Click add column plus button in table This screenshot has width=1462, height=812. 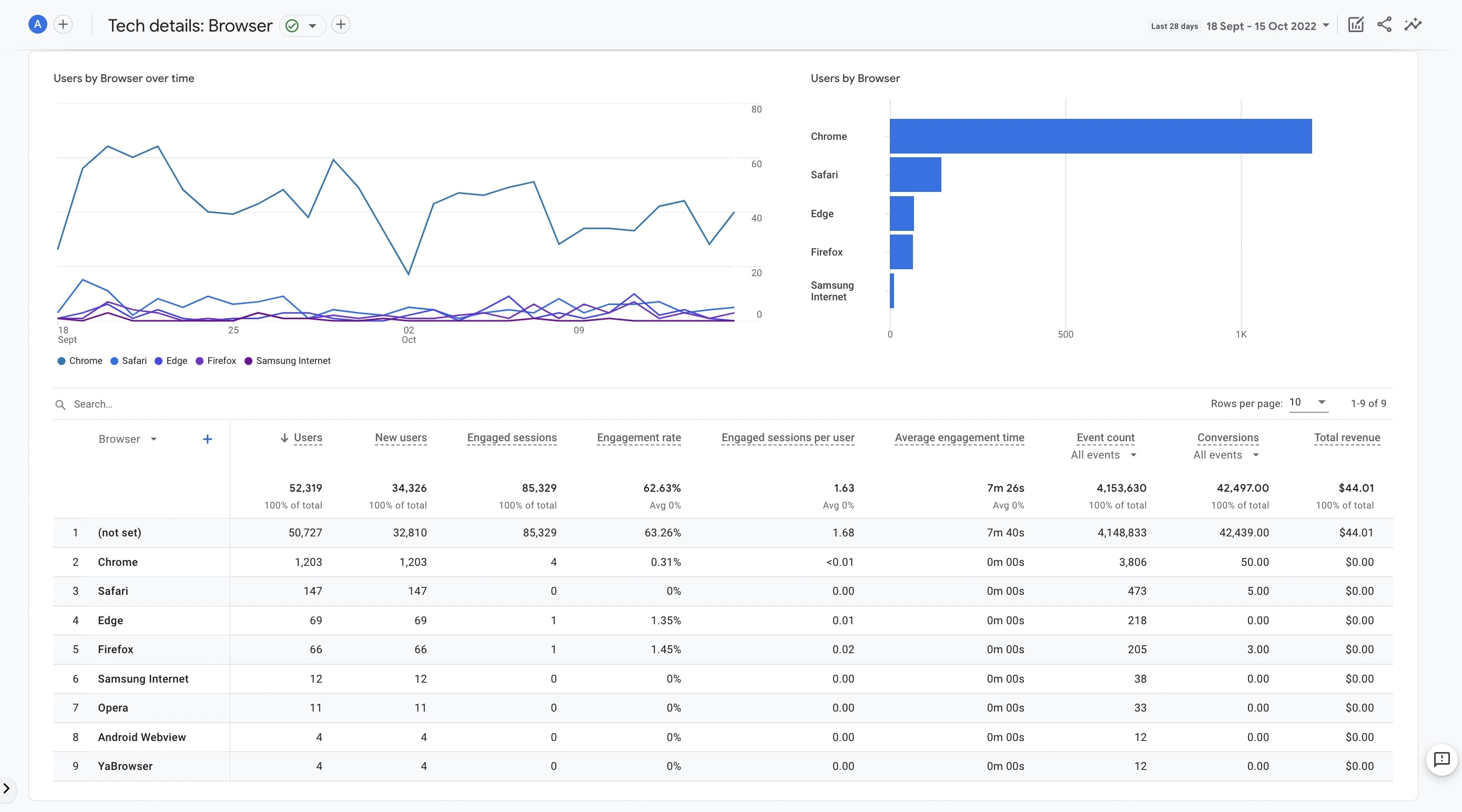(x=207, y=438)
